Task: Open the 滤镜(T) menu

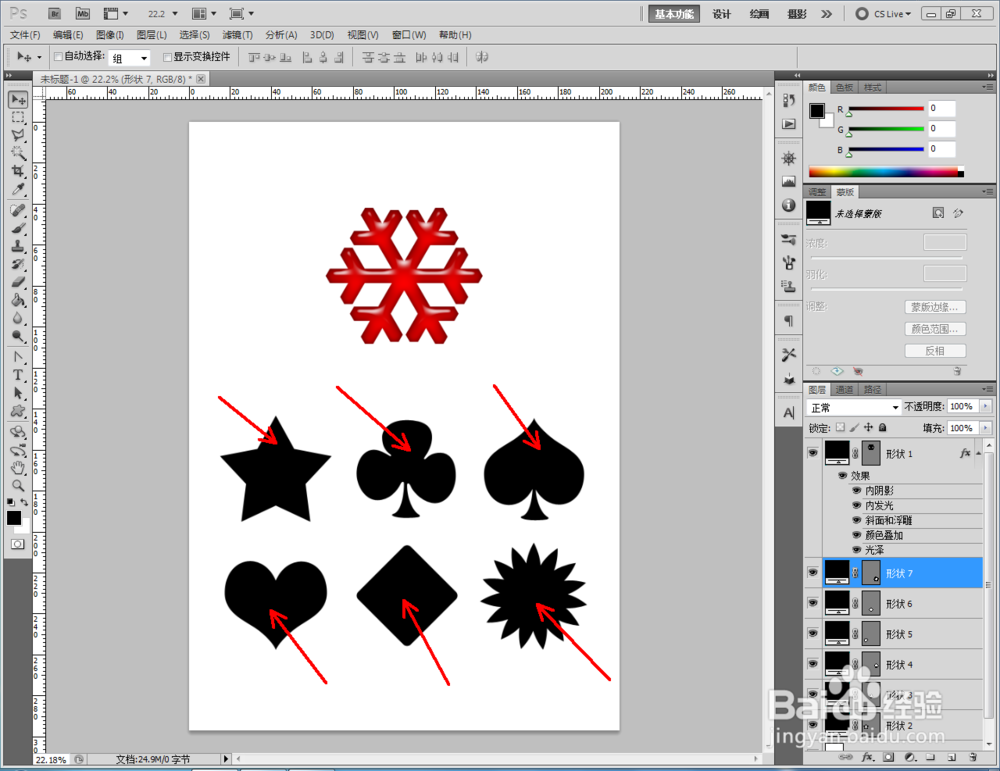Action: point(237,35)
